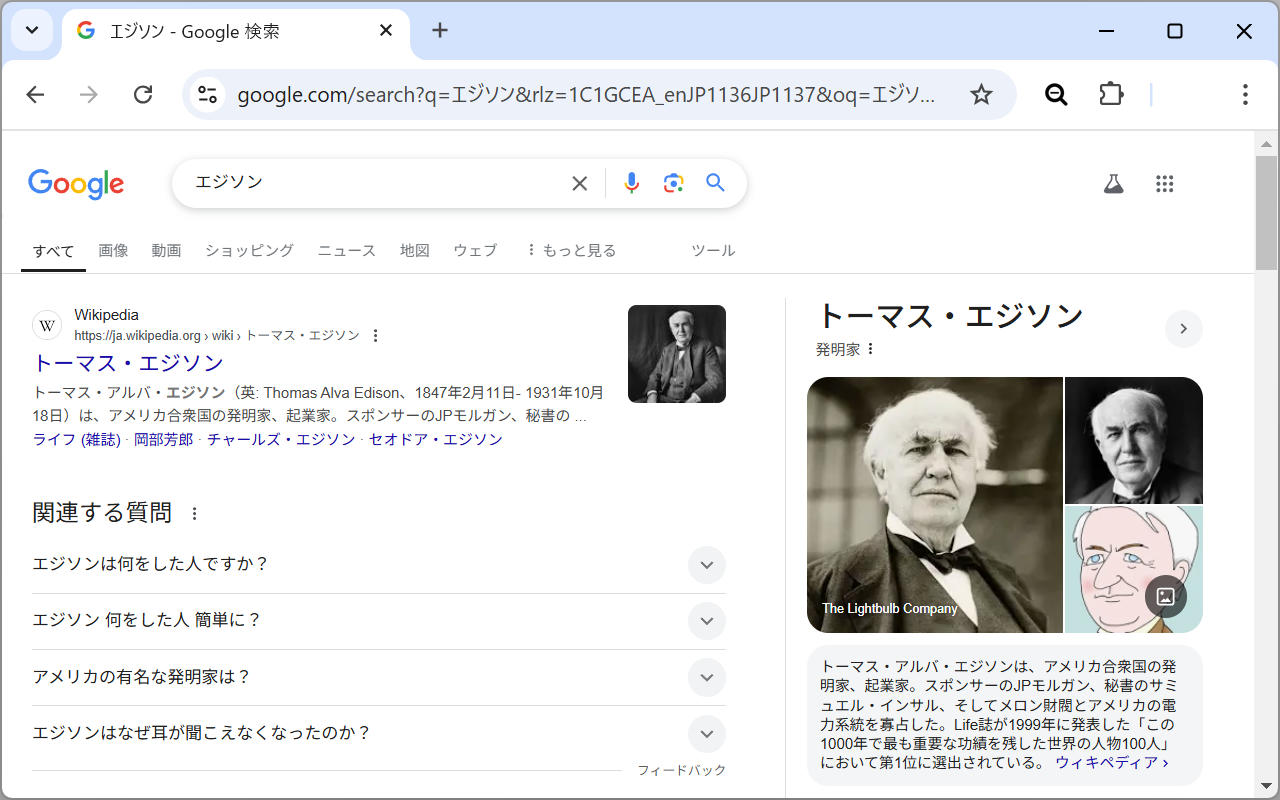Open the three-dot menu next to 発明家

click(x=870, y=349)
